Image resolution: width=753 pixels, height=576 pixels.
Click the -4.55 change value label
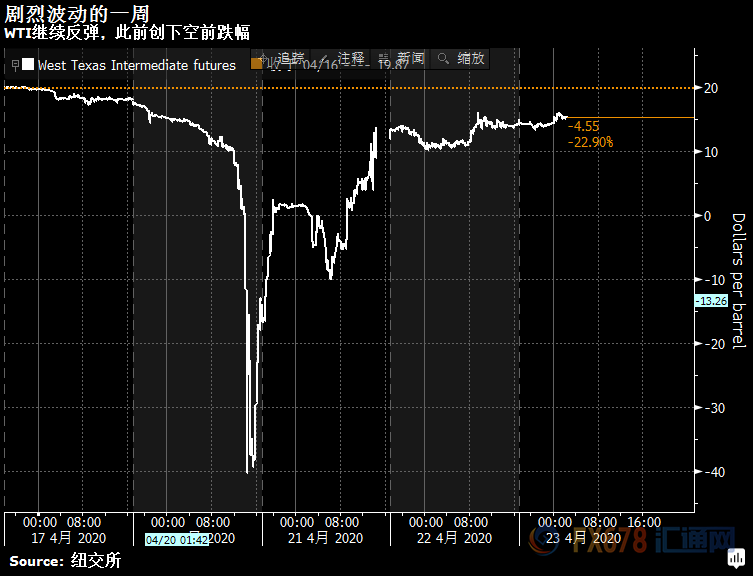coord(583,126)
